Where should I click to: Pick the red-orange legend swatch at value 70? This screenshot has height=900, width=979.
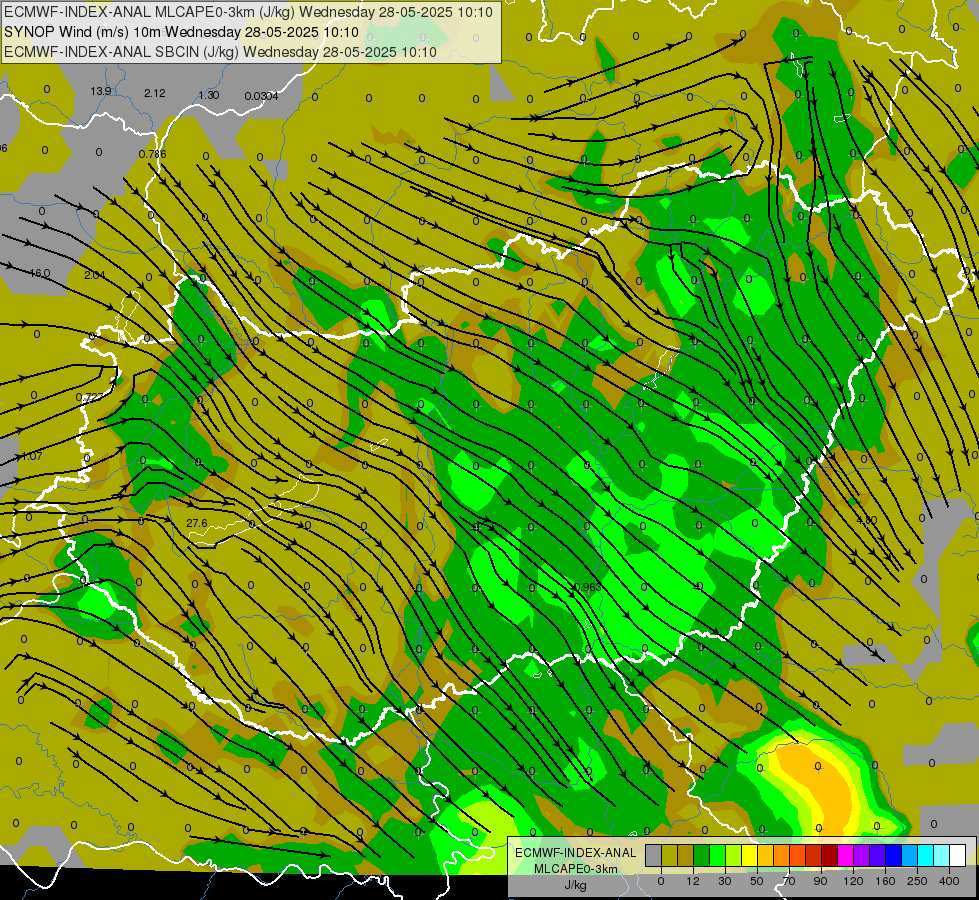point(798,855)
